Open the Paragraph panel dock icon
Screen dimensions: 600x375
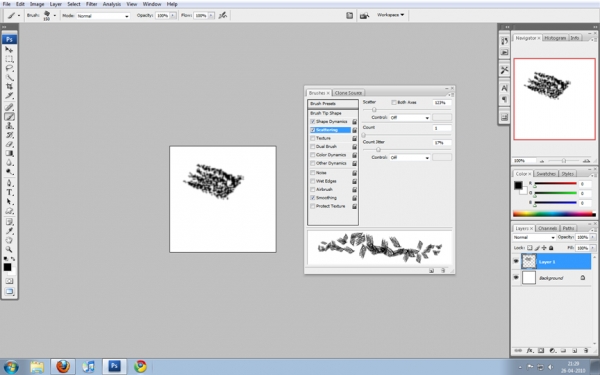pos(504,99)
